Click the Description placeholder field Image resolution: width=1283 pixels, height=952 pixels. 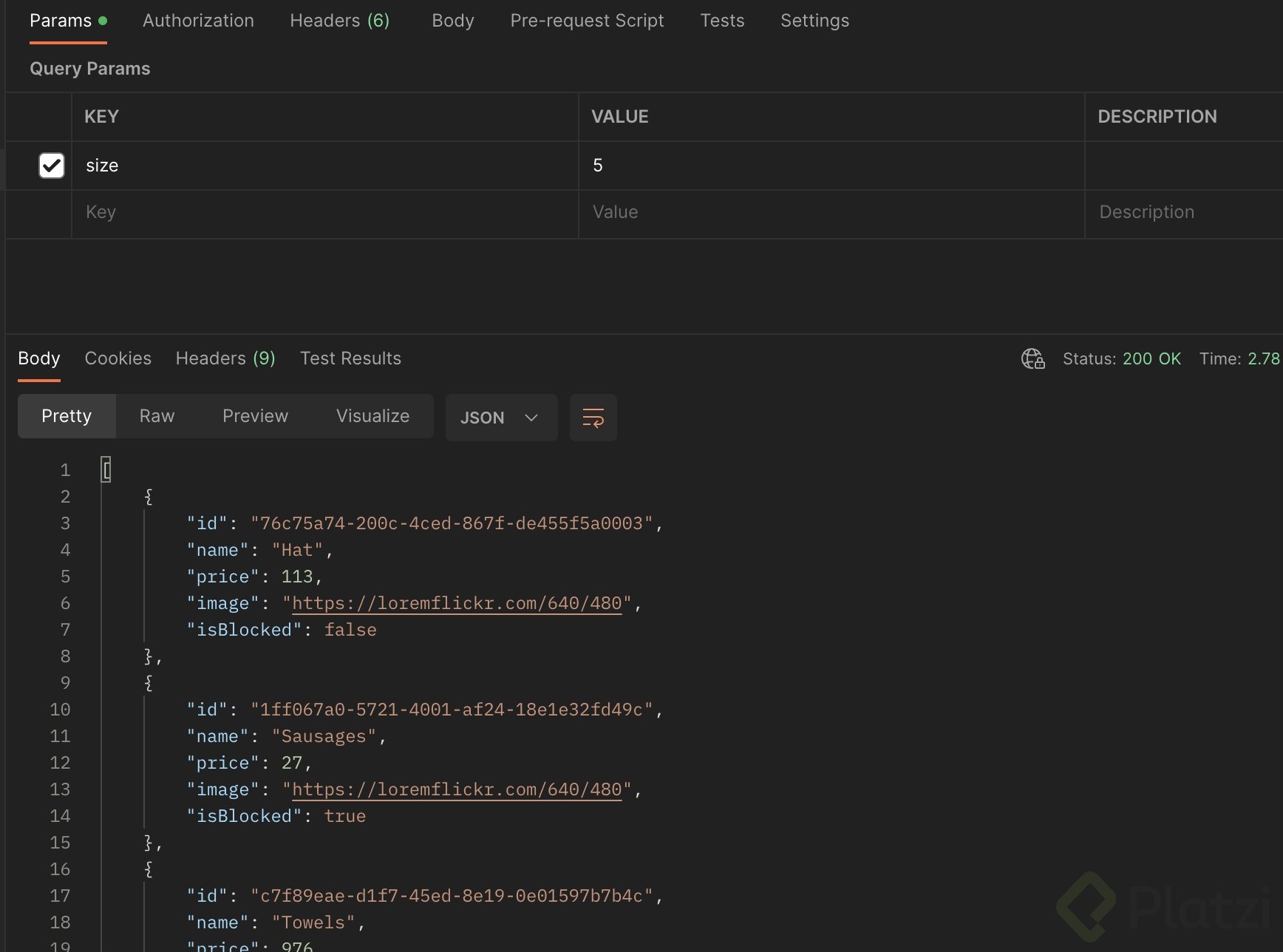tap(1184, 213)
